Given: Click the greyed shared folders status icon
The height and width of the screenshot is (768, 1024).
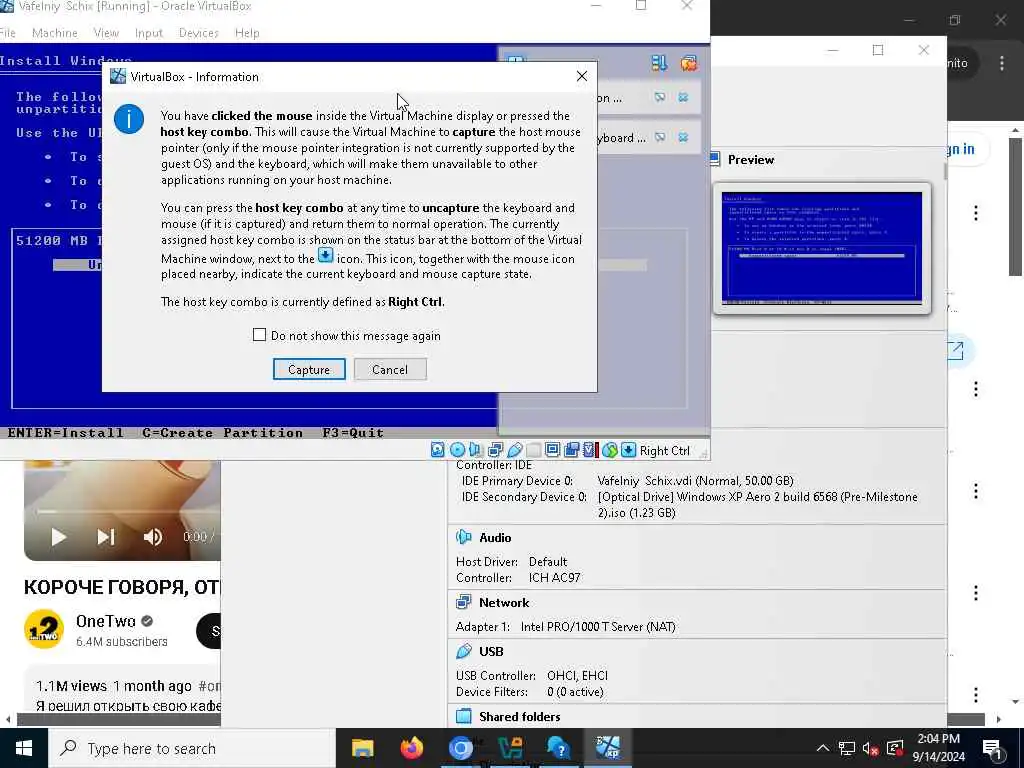Looking at the screenshot, I should point(534,450).
